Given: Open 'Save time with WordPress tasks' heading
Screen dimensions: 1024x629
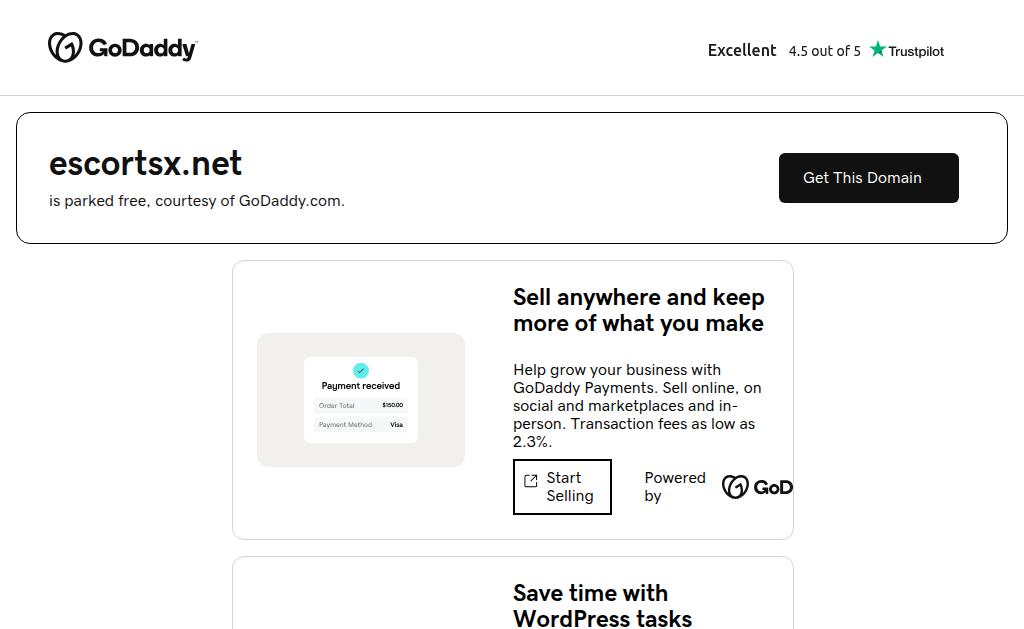Looking at the screenshot, I should (x=602, y=605).
